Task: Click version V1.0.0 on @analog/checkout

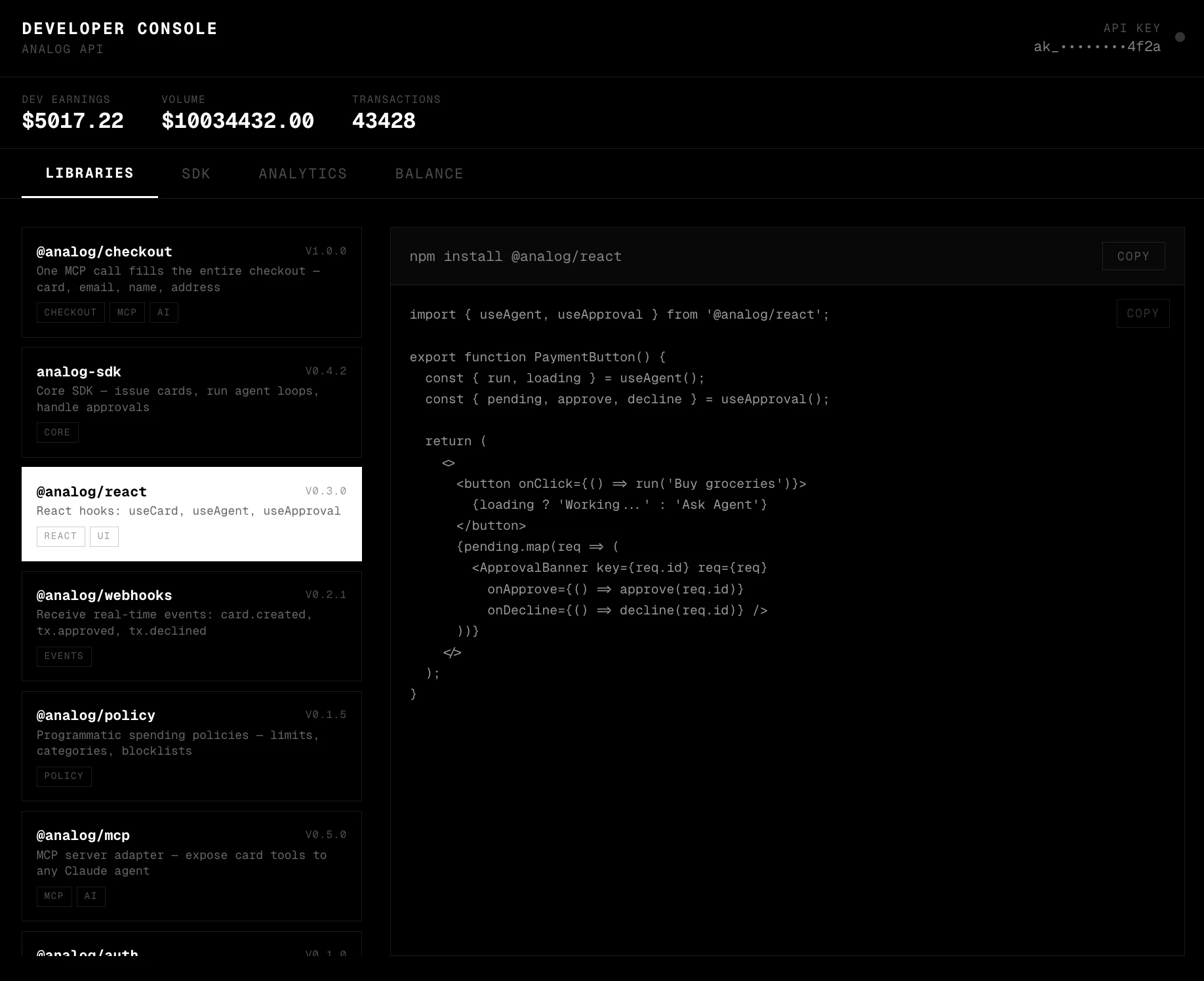Action: 326,251
